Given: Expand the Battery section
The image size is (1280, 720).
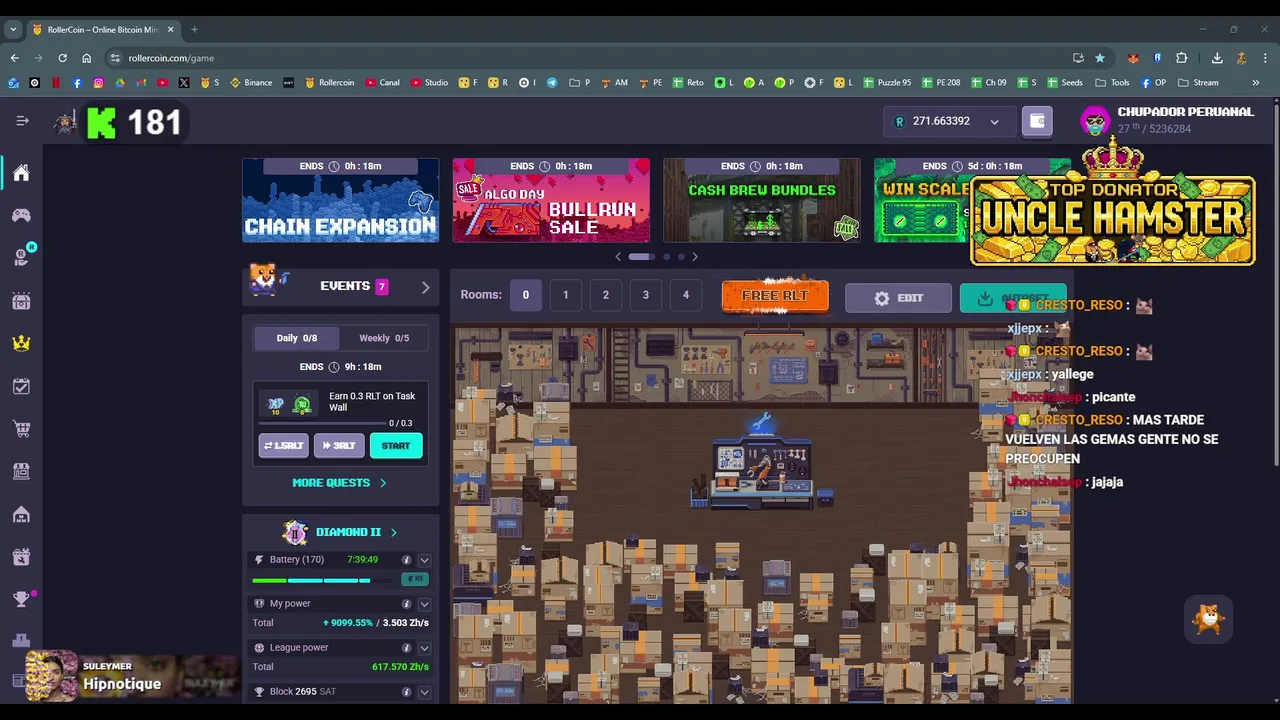Looking at the screenshot, I should (x=424, y=560).
